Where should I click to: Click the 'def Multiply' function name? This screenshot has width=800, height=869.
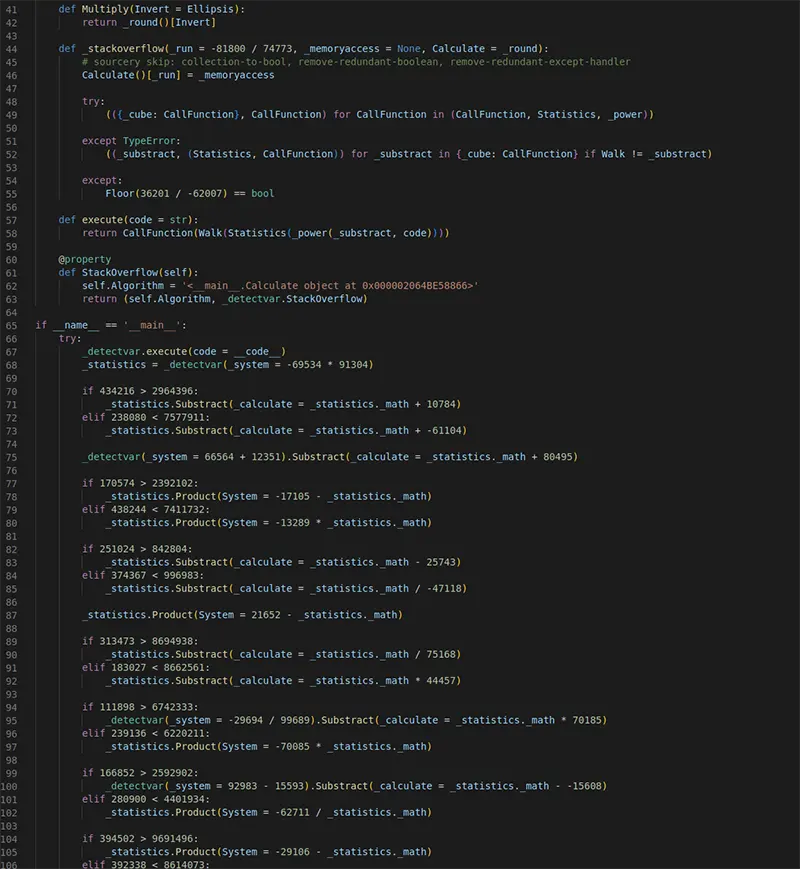tap(105, 9)
